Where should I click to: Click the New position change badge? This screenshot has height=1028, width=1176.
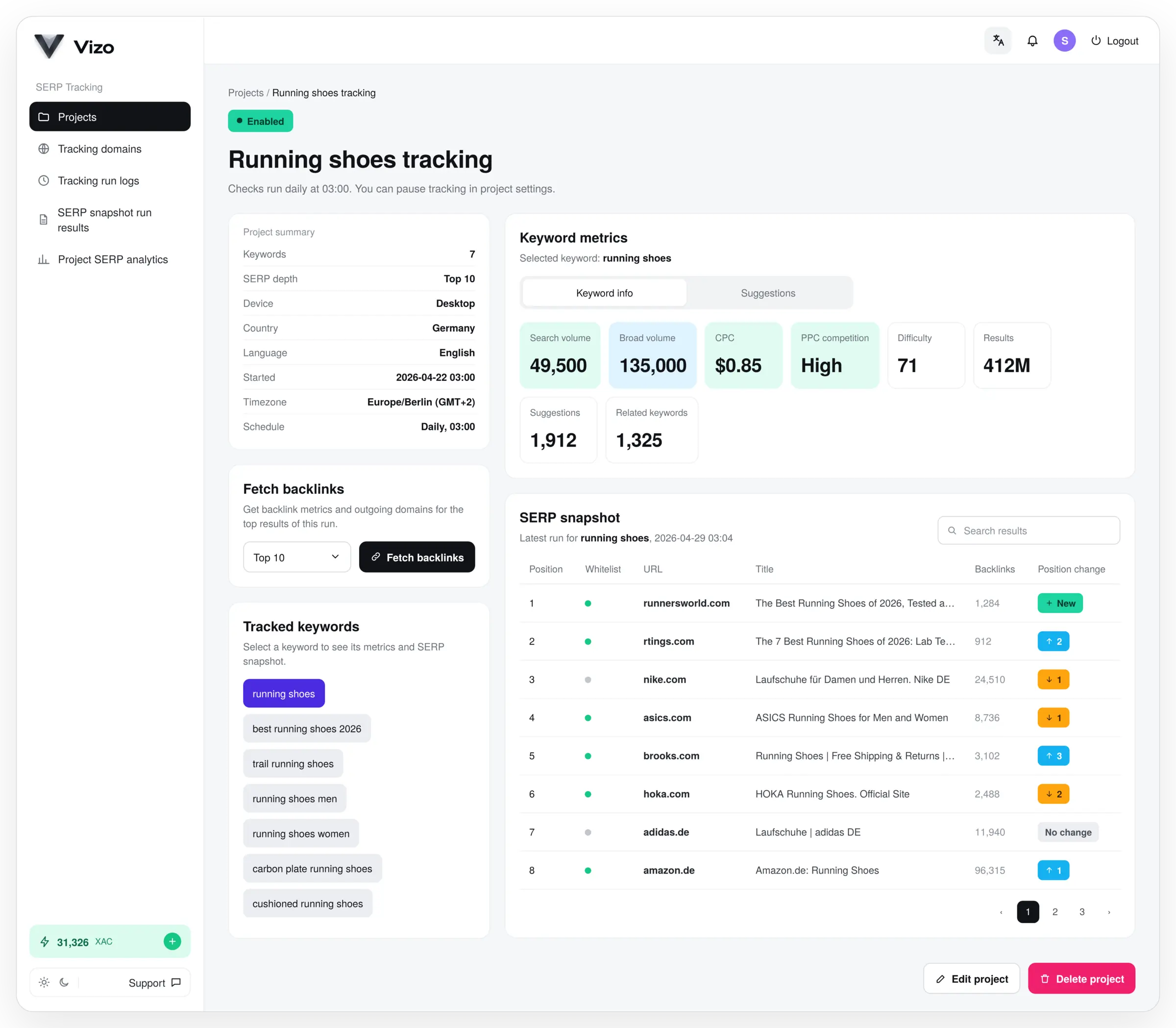1060,603
